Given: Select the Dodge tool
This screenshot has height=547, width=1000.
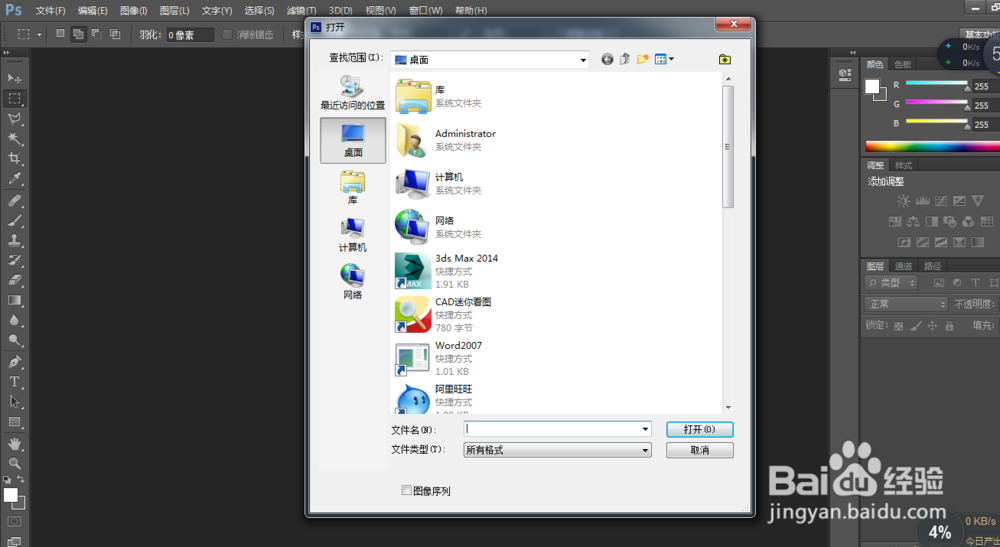Looking at the screenshot, I should pyautogui.click(x=14, y=340).
